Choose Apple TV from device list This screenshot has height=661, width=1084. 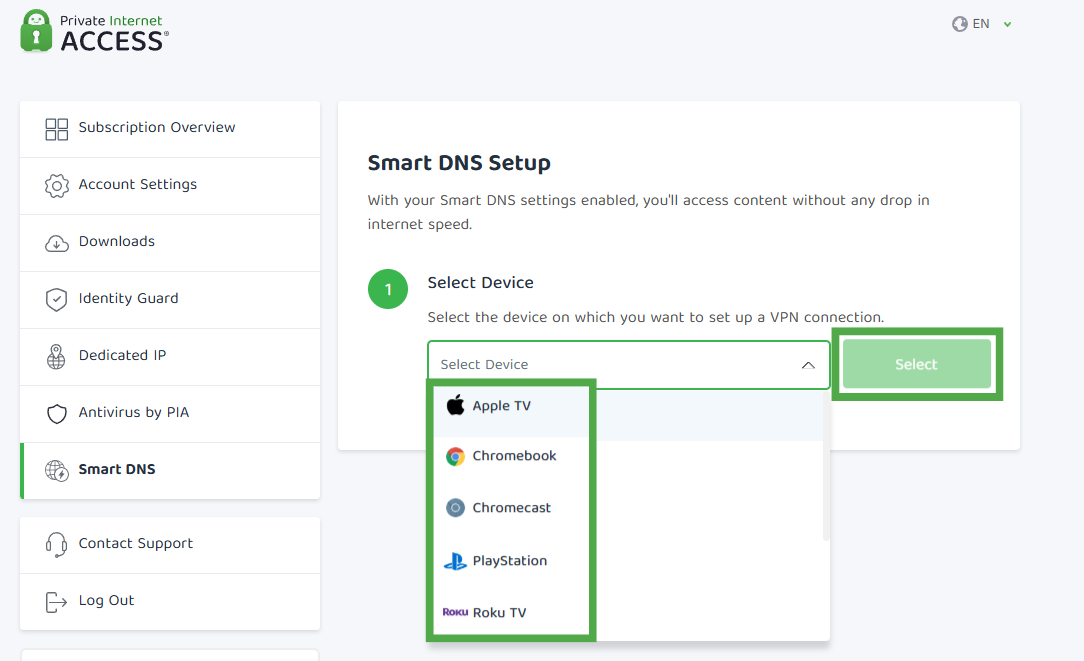(628, 415)
